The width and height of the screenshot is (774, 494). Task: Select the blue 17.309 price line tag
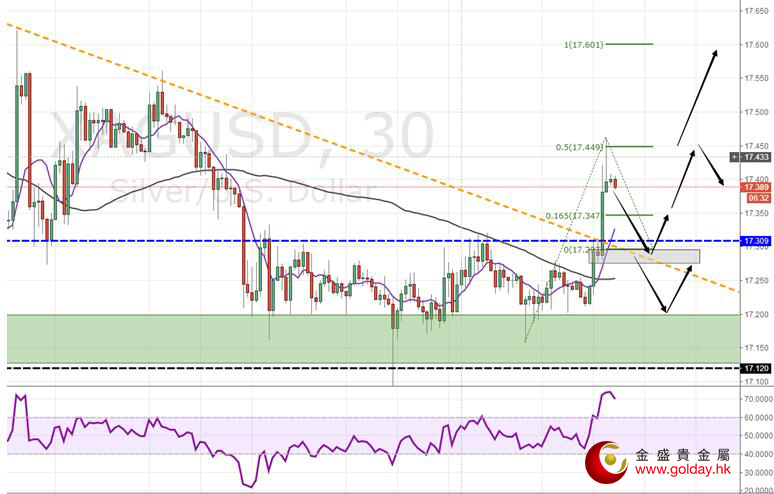756,241
